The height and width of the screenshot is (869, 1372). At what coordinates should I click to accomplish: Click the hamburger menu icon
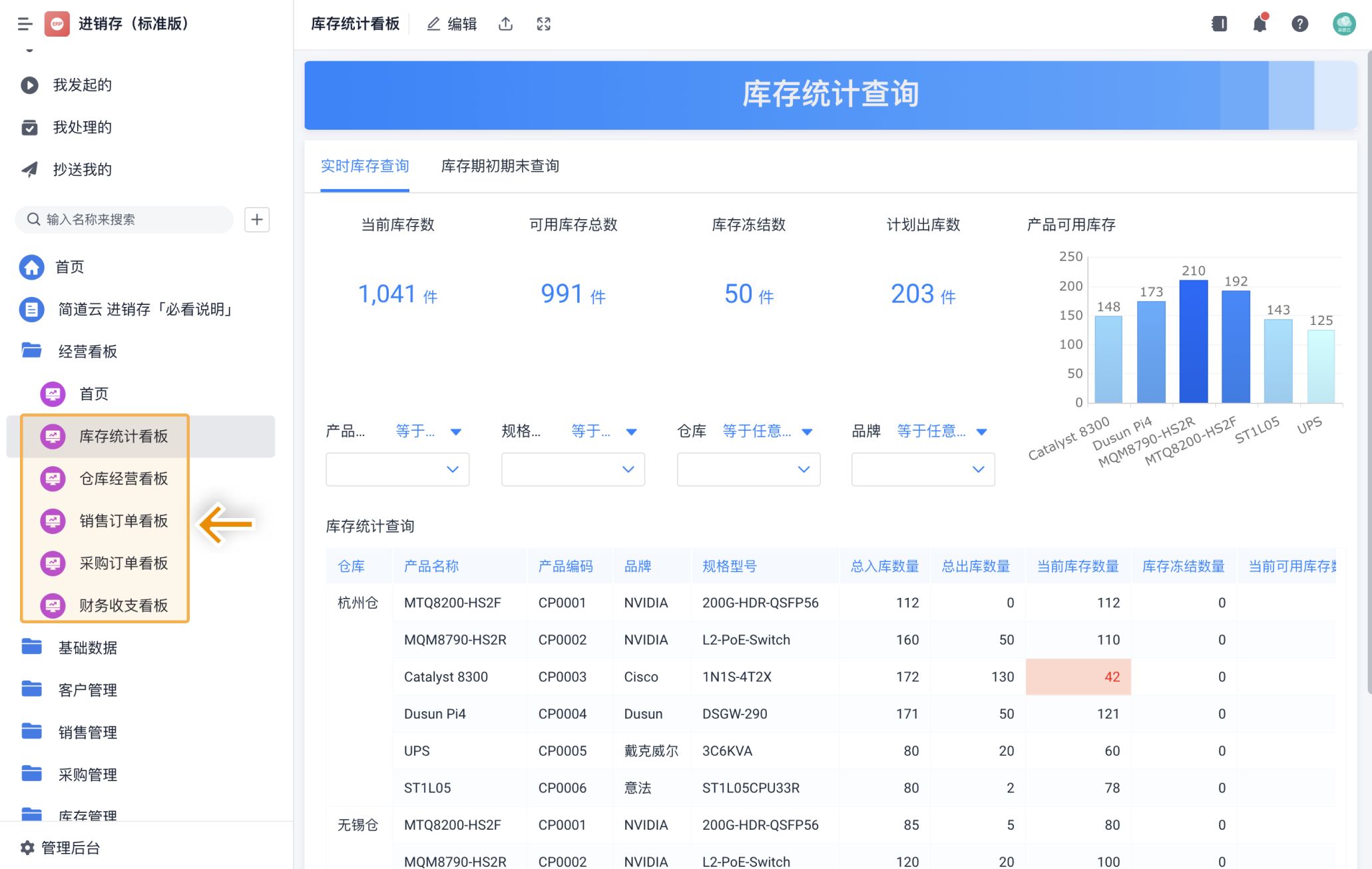click(25, 24)
